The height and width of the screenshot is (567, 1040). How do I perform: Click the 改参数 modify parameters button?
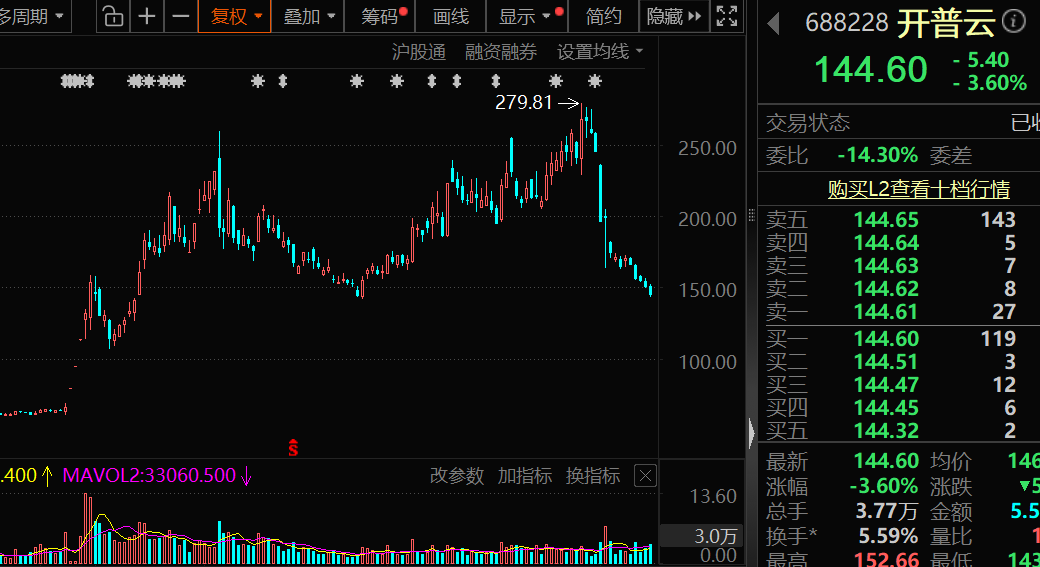(x=457, y=476)
